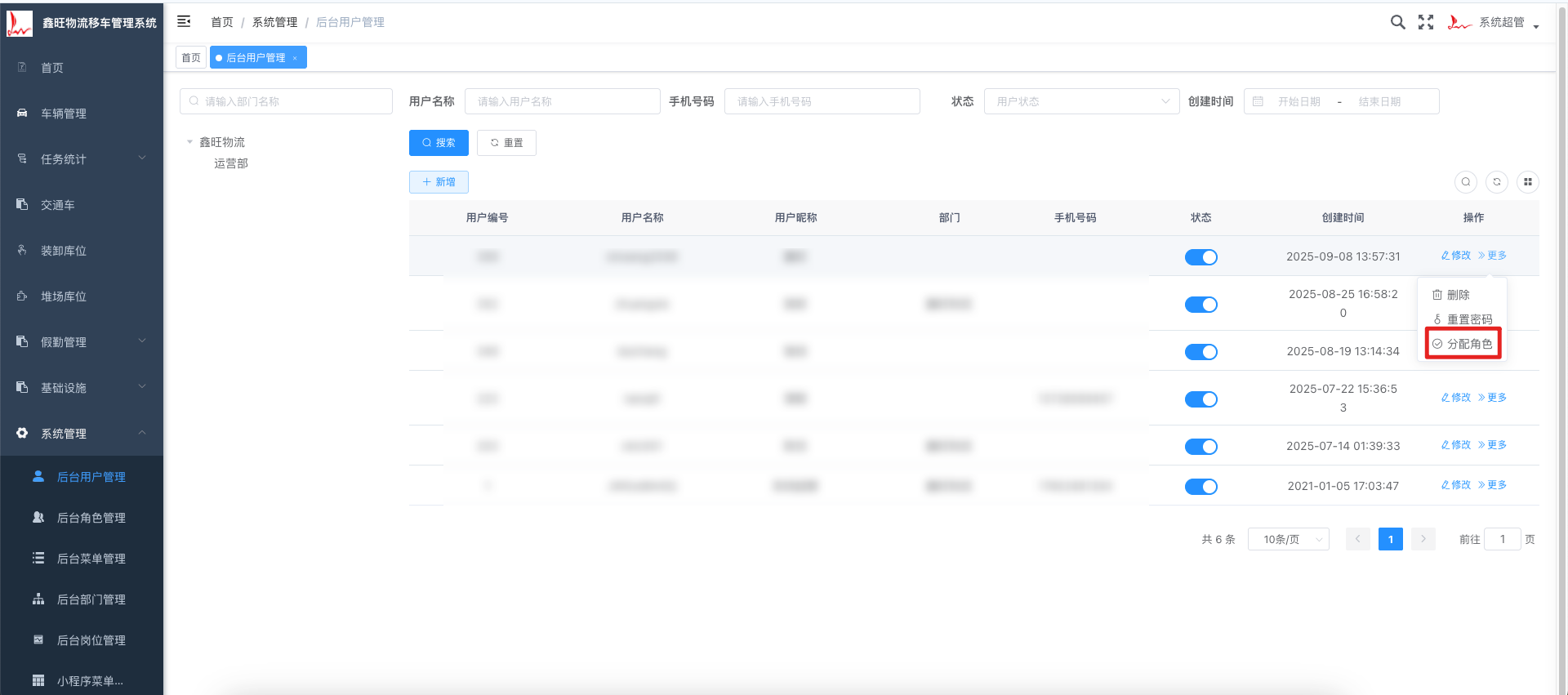Expand the 基础设施 sidebar menu
The image size is (1568, 695).
tap(82, 388)
